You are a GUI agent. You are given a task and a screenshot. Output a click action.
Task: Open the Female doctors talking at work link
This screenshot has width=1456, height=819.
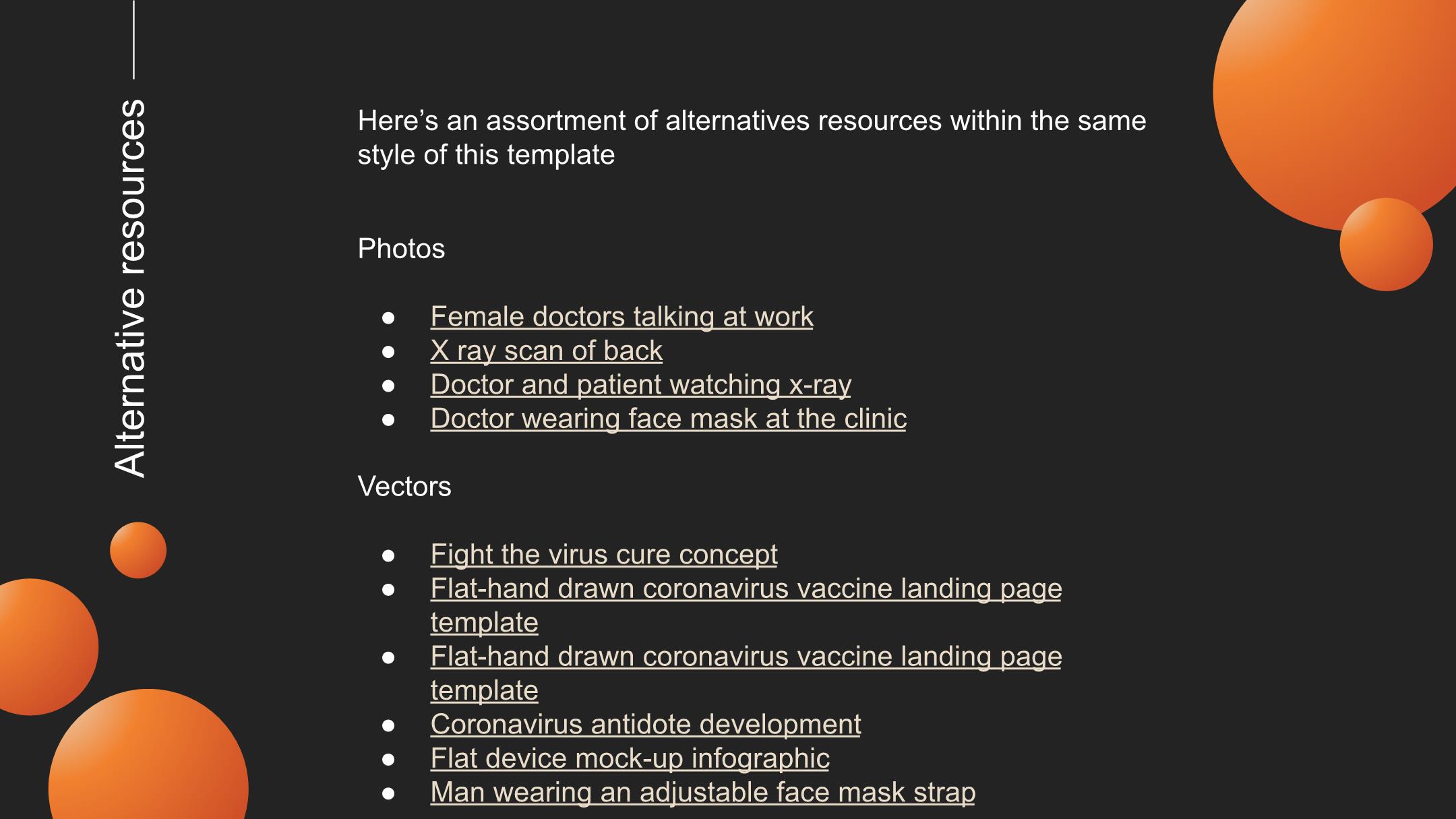[621, 317]
